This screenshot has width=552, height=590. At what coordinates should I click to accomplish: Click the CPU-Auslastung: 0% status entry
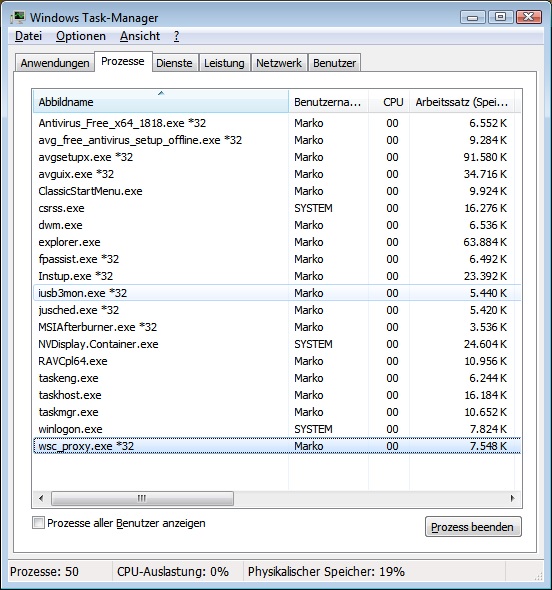[x=173, y=572]
